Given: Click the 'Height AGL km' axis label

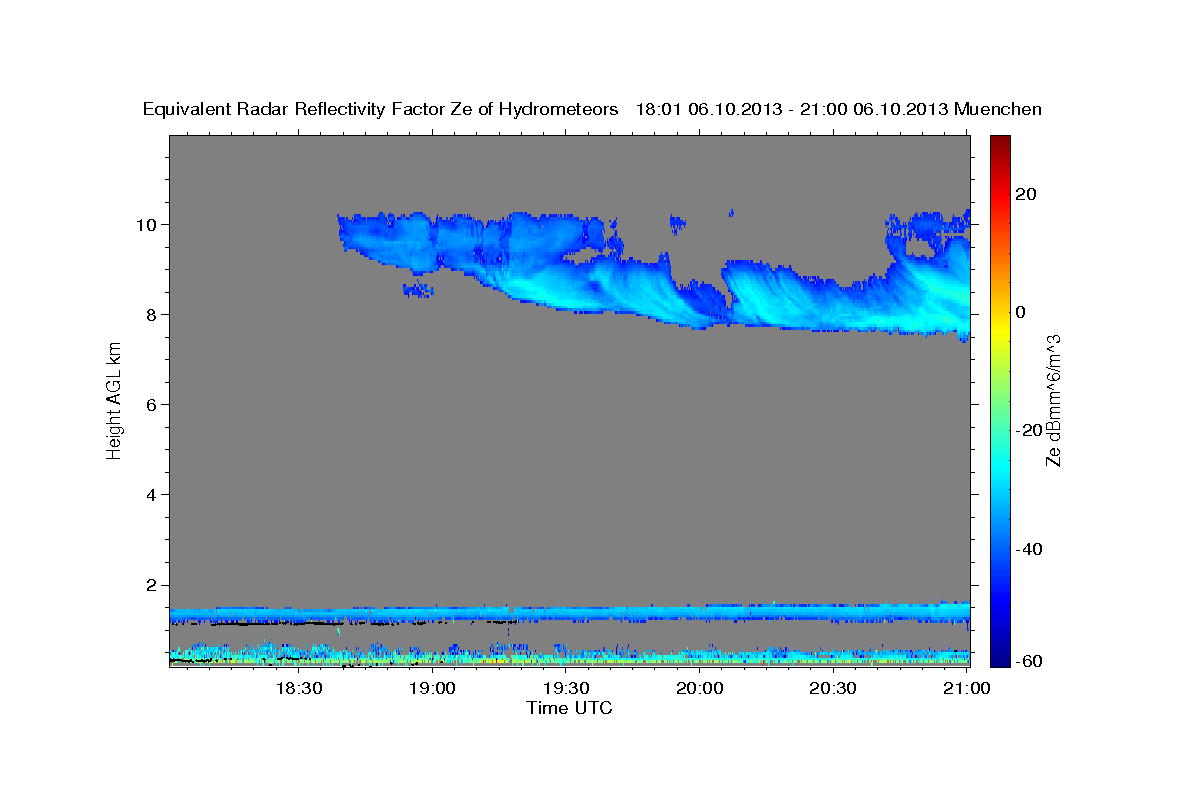Looking at the screenshot, I should point(115,400).
